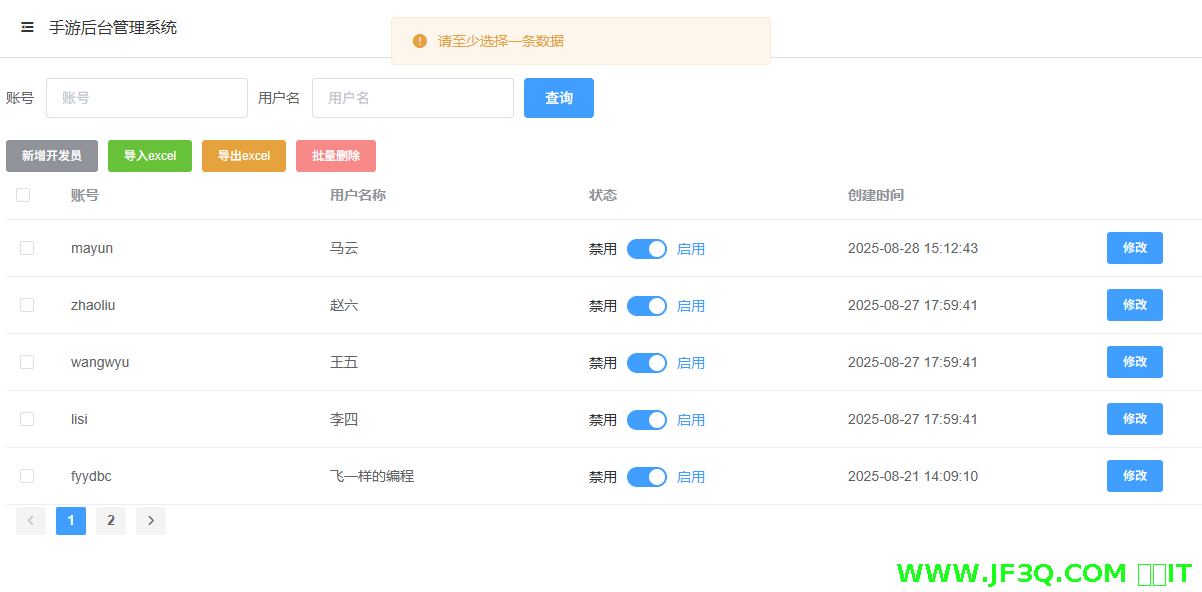The width and height of the screenshot is (1202, 592).
Task: Click the 启用 link for 李四
Action: 690,419
